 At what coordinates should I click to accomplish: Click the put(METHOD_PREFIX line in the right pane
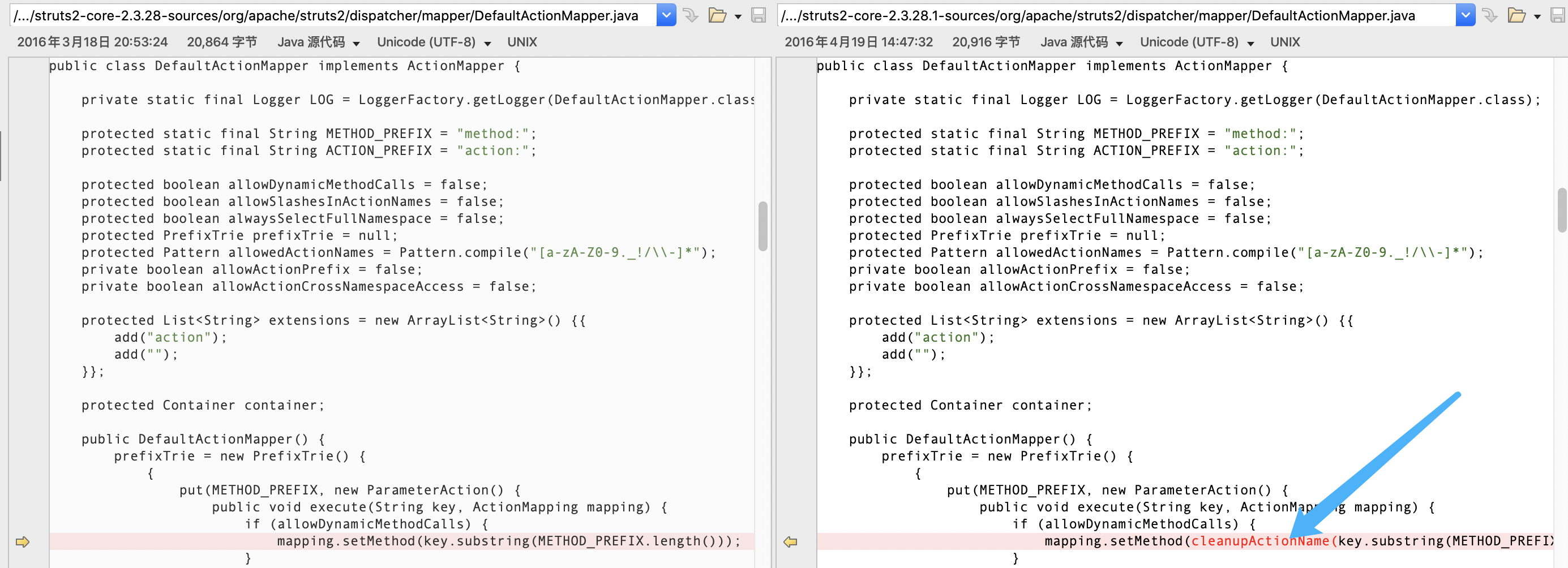(1117, 490)
